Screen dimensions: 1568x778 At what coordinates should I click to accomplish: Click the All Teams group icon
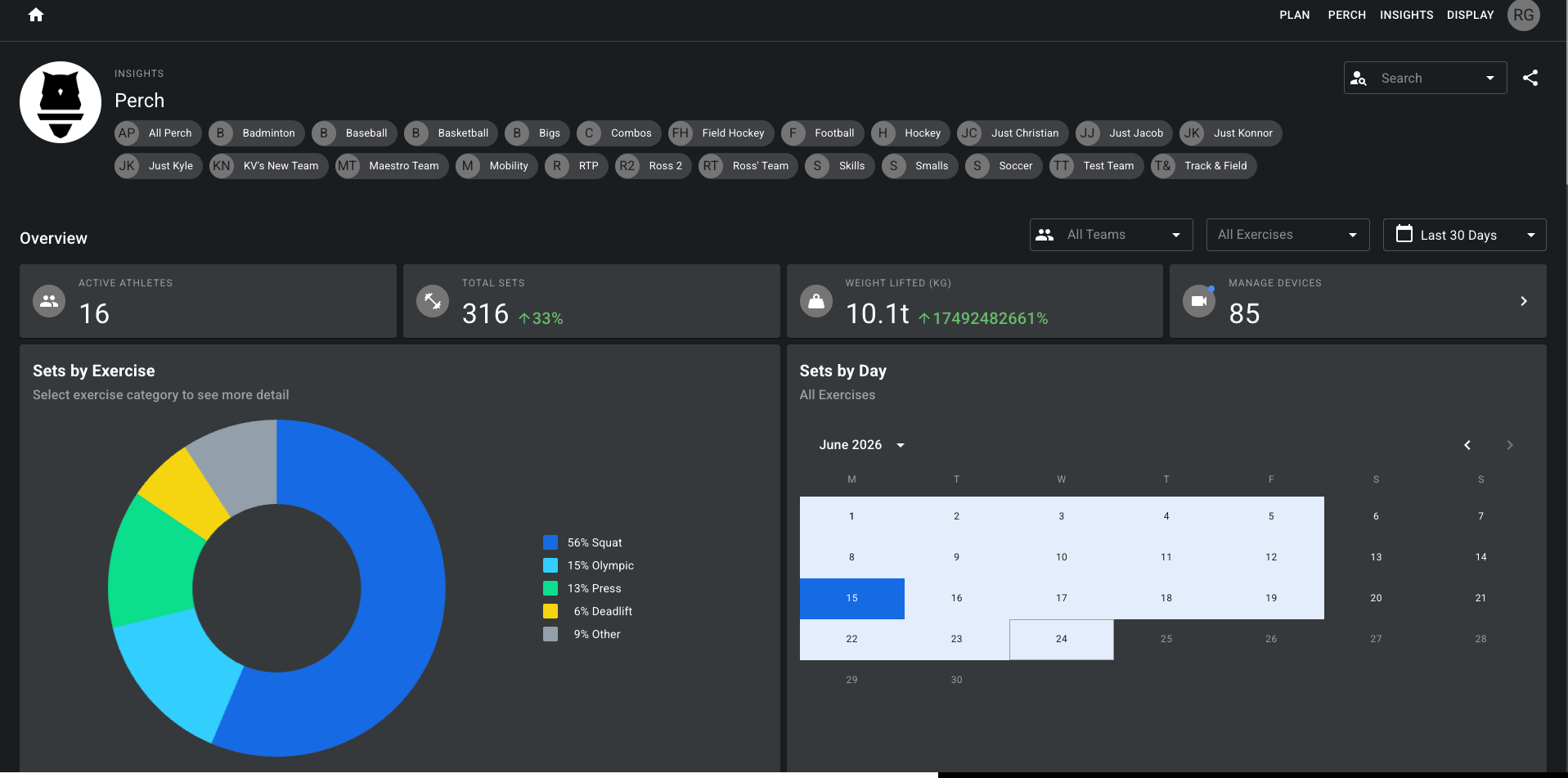pos(1045,235)
